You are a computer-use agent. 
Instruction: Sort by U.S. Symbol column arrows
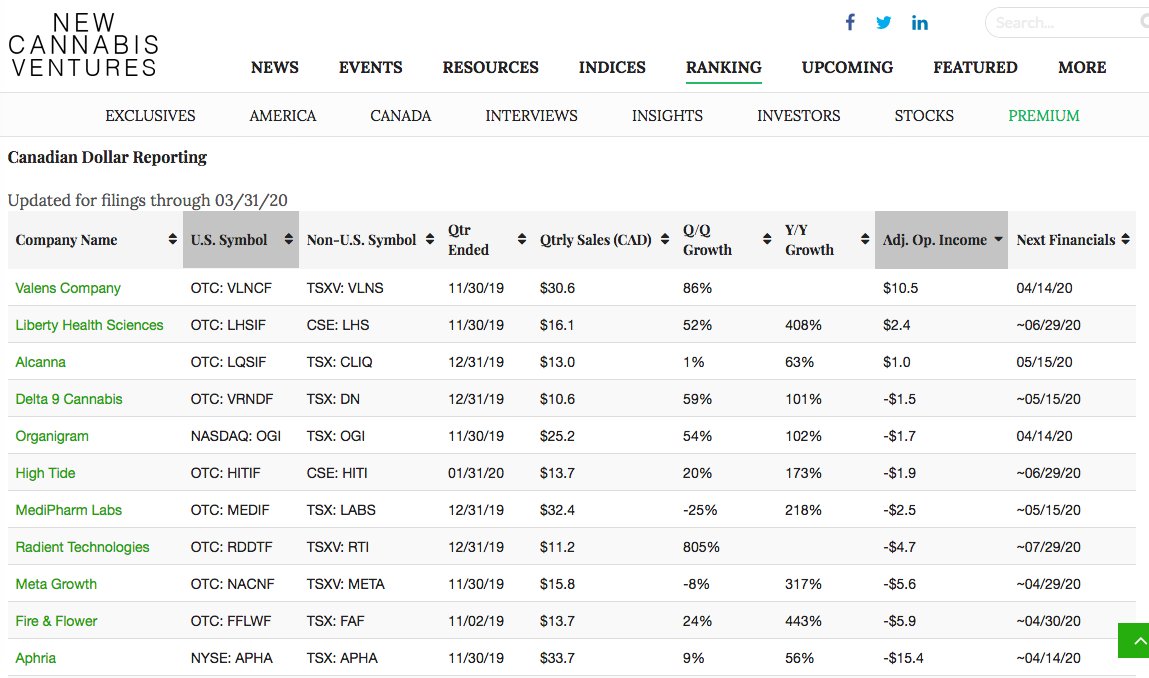(x=289, y=239)
